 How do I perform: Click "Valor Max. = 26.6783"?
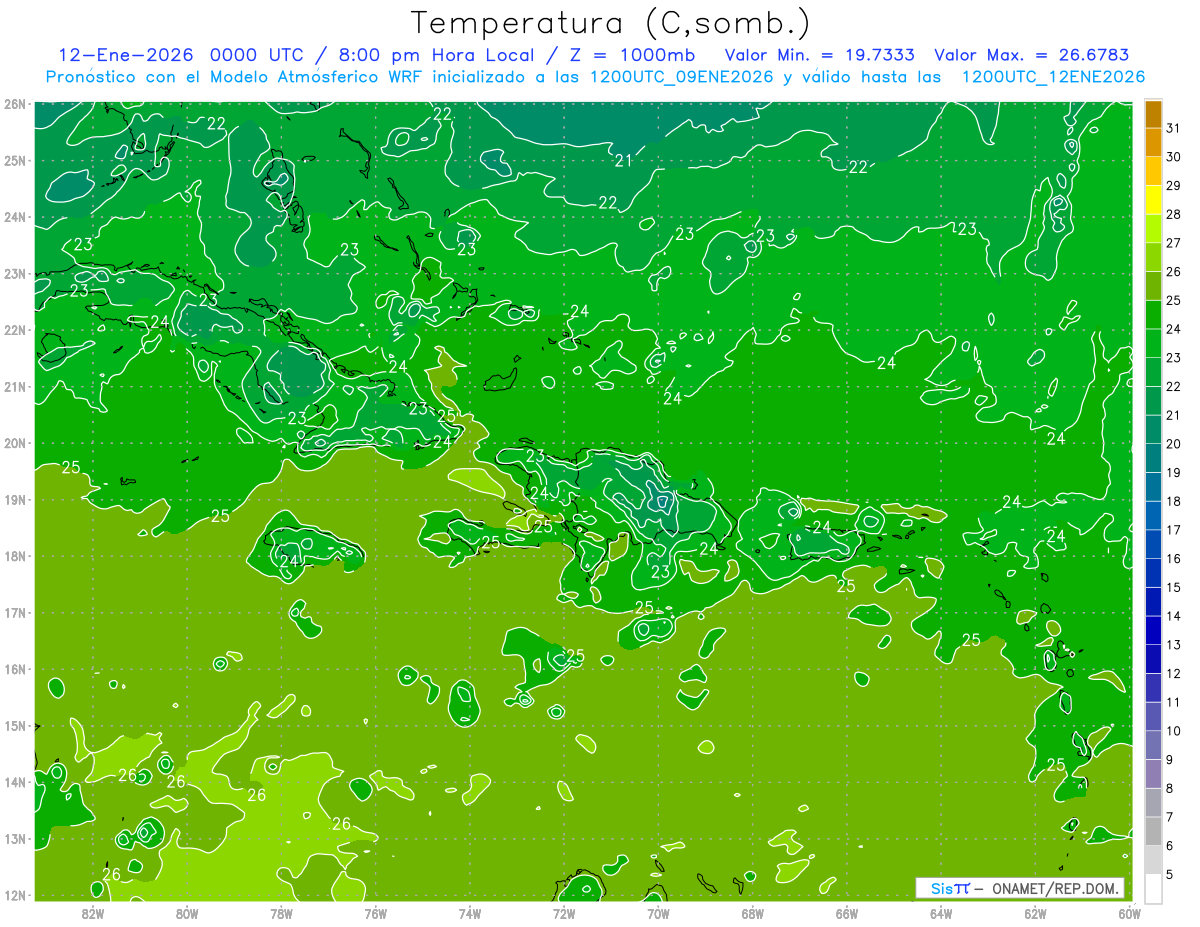tap(1032, 55)
